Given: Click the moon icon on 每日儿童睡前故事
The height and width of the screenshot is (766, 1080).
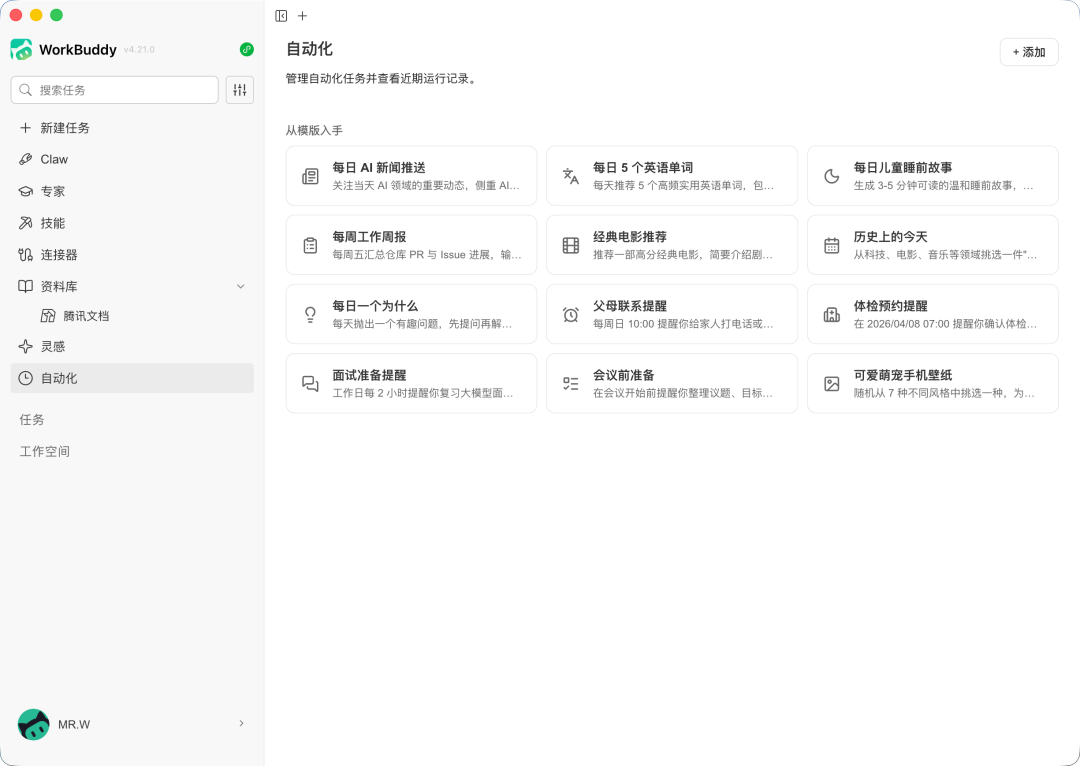Looking at the screenshot, I should pyautogui.click(x=832, y=176).
